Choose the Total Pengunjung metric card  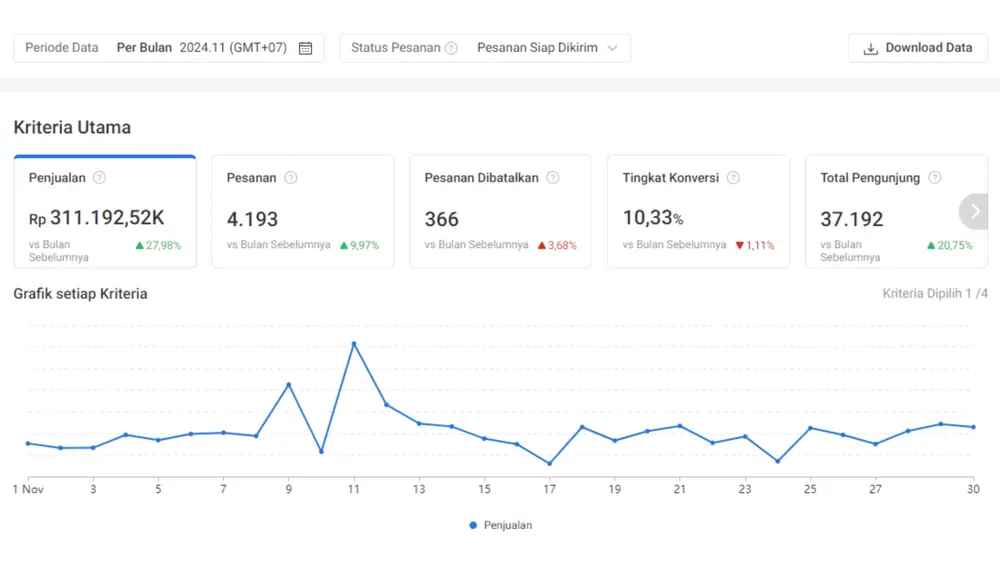coord(885,212)
